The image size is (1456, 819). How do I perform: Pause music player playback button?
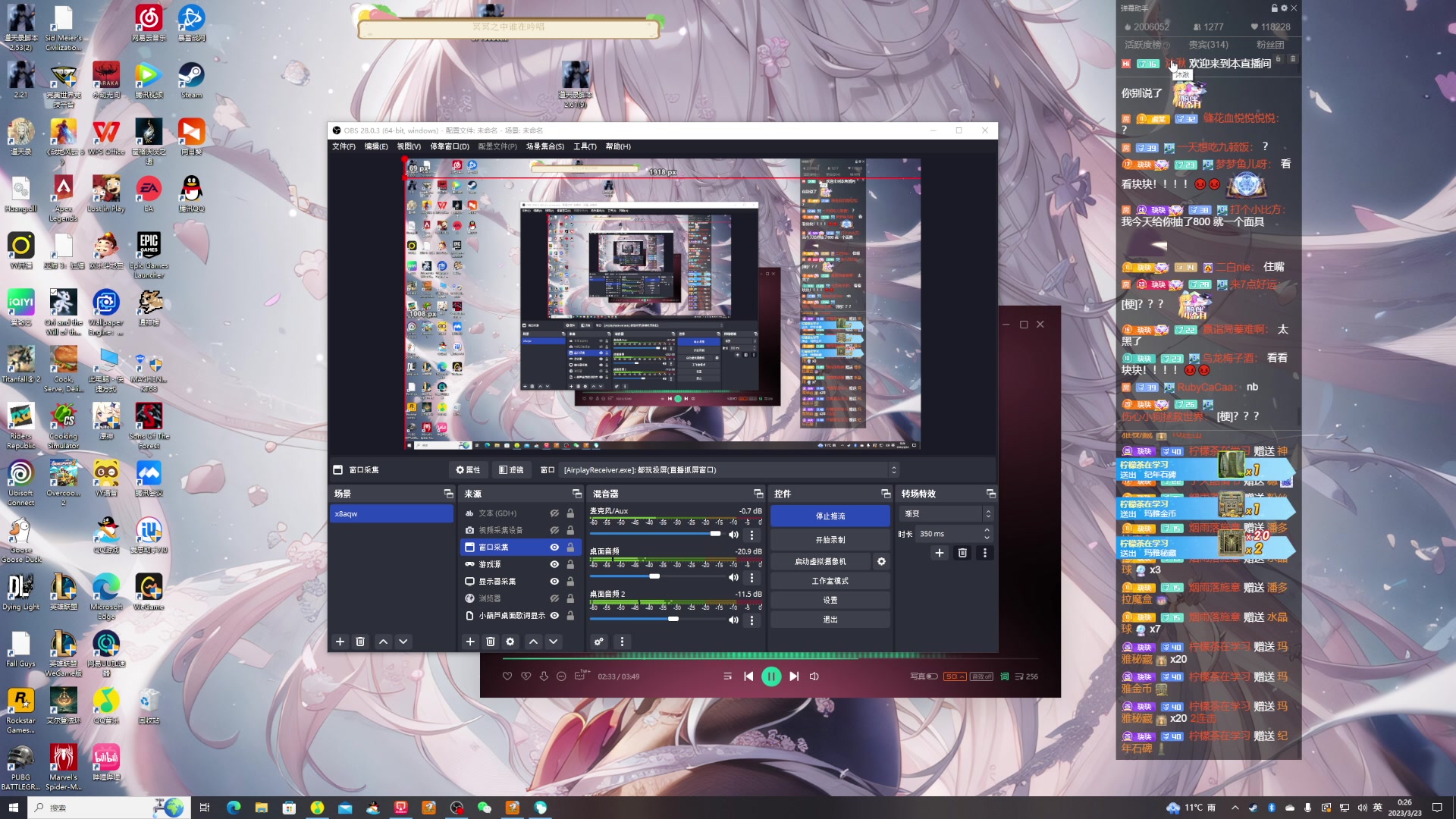(x=771, y=676)
